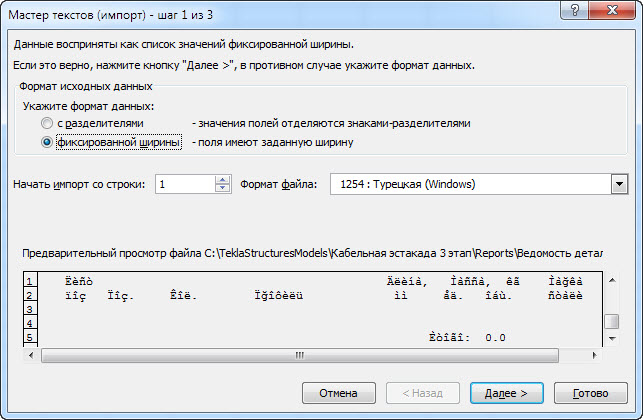Select the "фиксированной ширины" radio option
Viewport: 643px width, 420px height.
[47, 142]
